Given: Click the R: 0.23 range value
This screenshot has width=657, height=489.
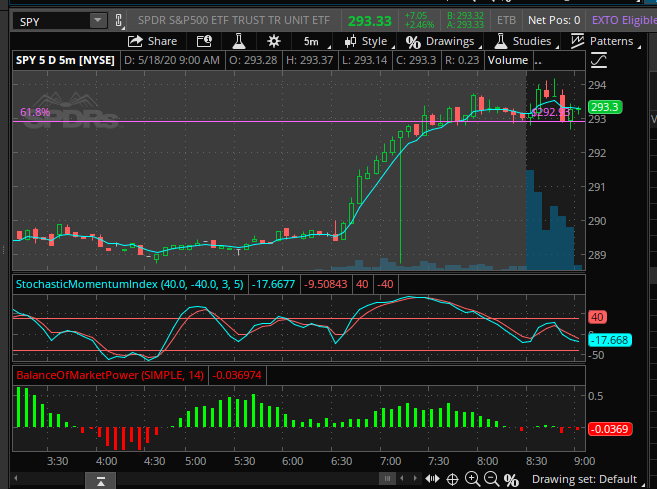Looking at the screenshot, I should tap(462, 60).
